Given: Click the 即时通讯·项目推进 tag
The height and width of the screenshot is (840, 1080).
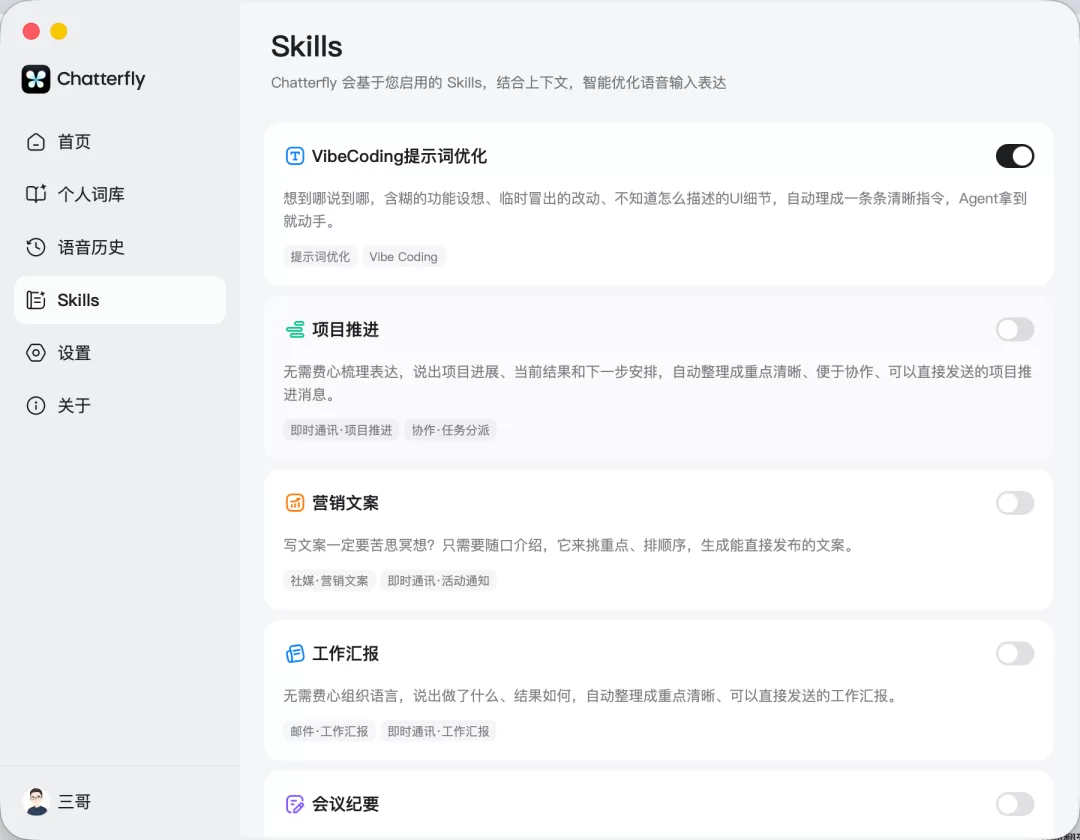Looking at the screenshot, I should tap(341, 430).
